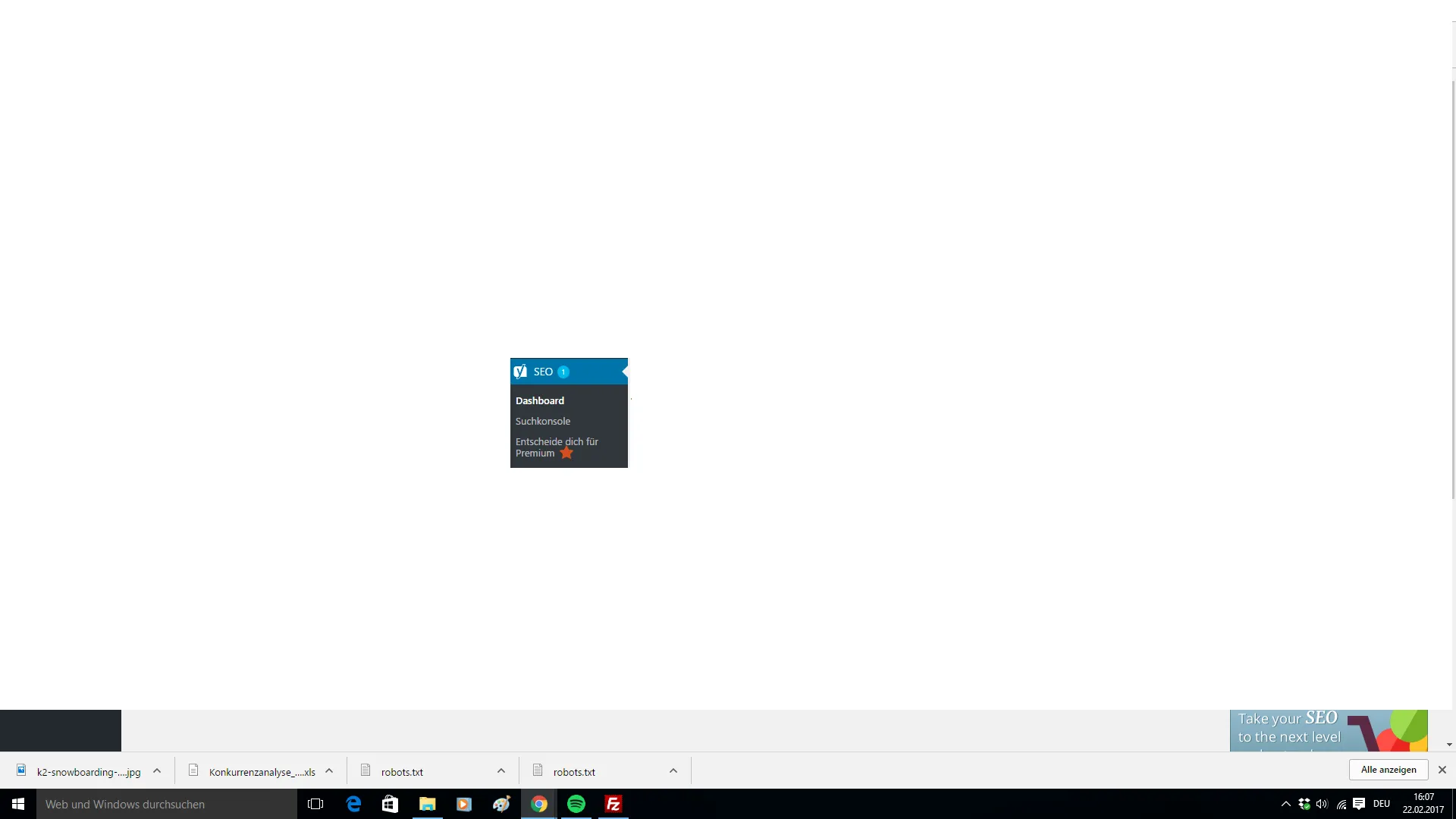This screenshot has width=1456, height=819.
Task: Open Microsoft Edge from the taskbar
Action: 353,804
